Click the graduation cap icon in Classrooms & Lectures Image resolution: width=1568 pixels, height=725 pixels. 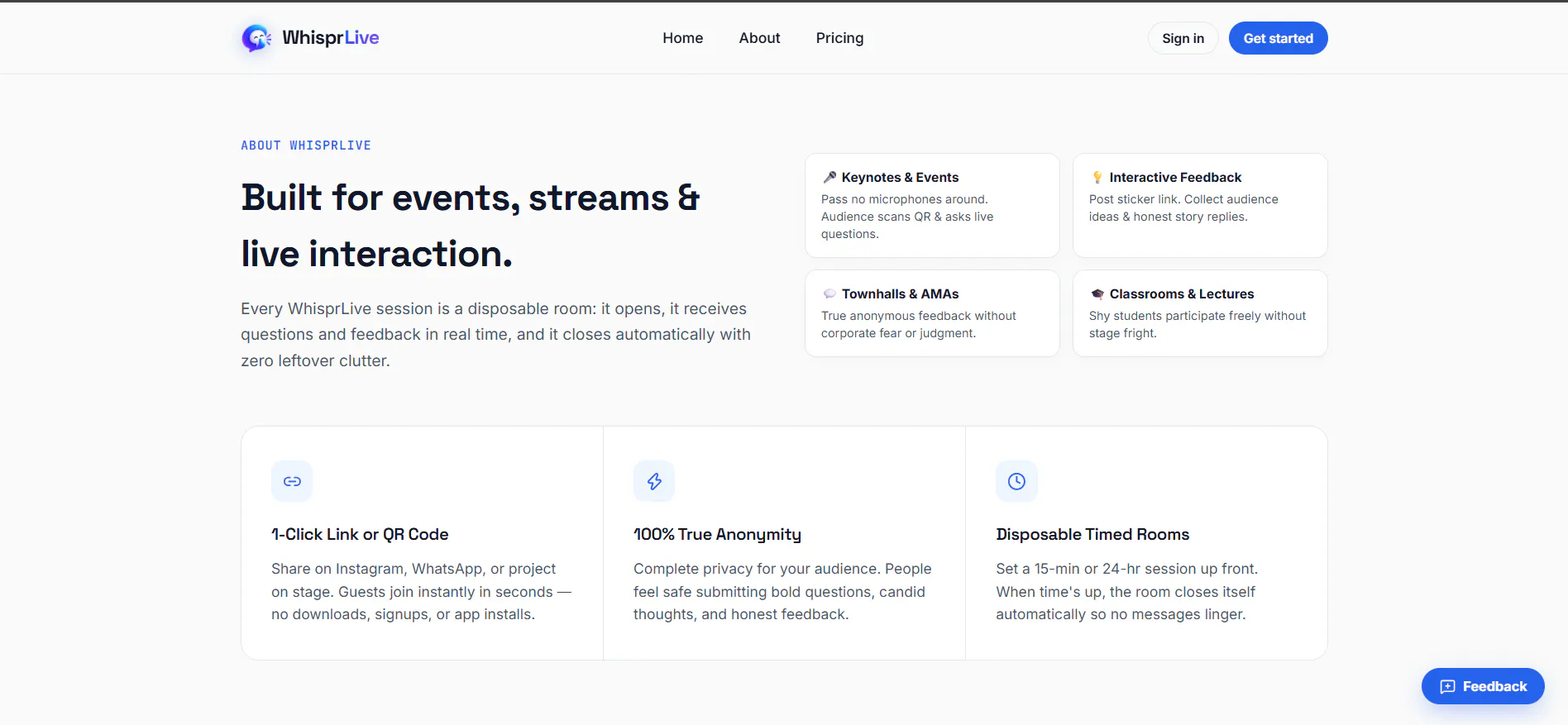point(1097,293)
